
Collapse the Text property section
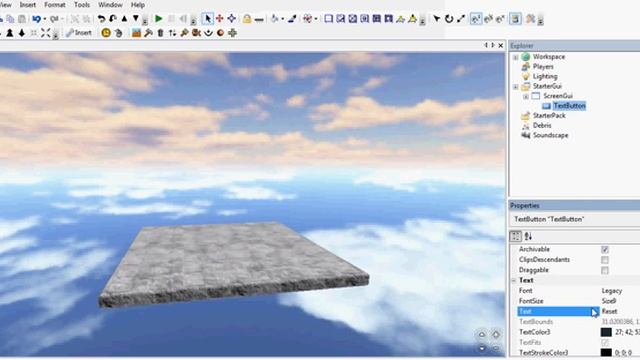[x=514, y=280]
